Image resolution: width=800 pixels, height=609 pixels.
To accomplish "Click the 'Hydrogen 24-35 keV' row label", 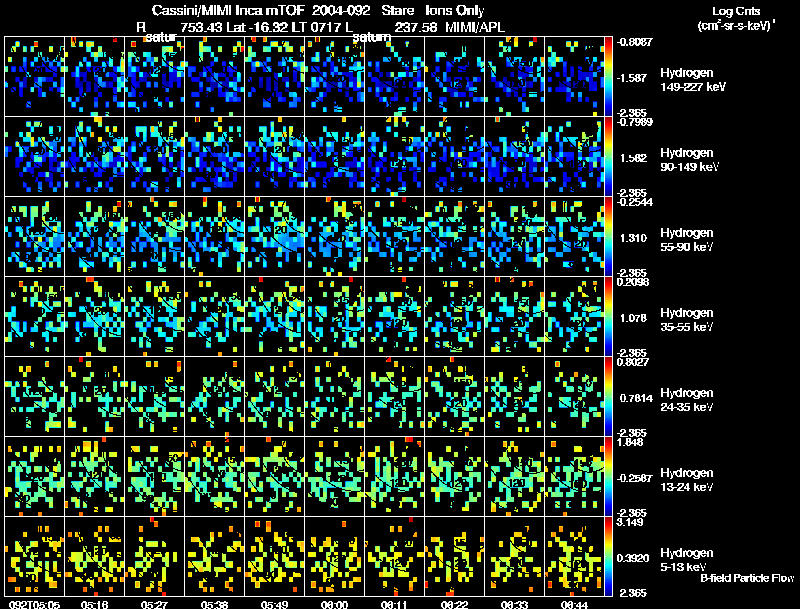I will tap(687, 400).
